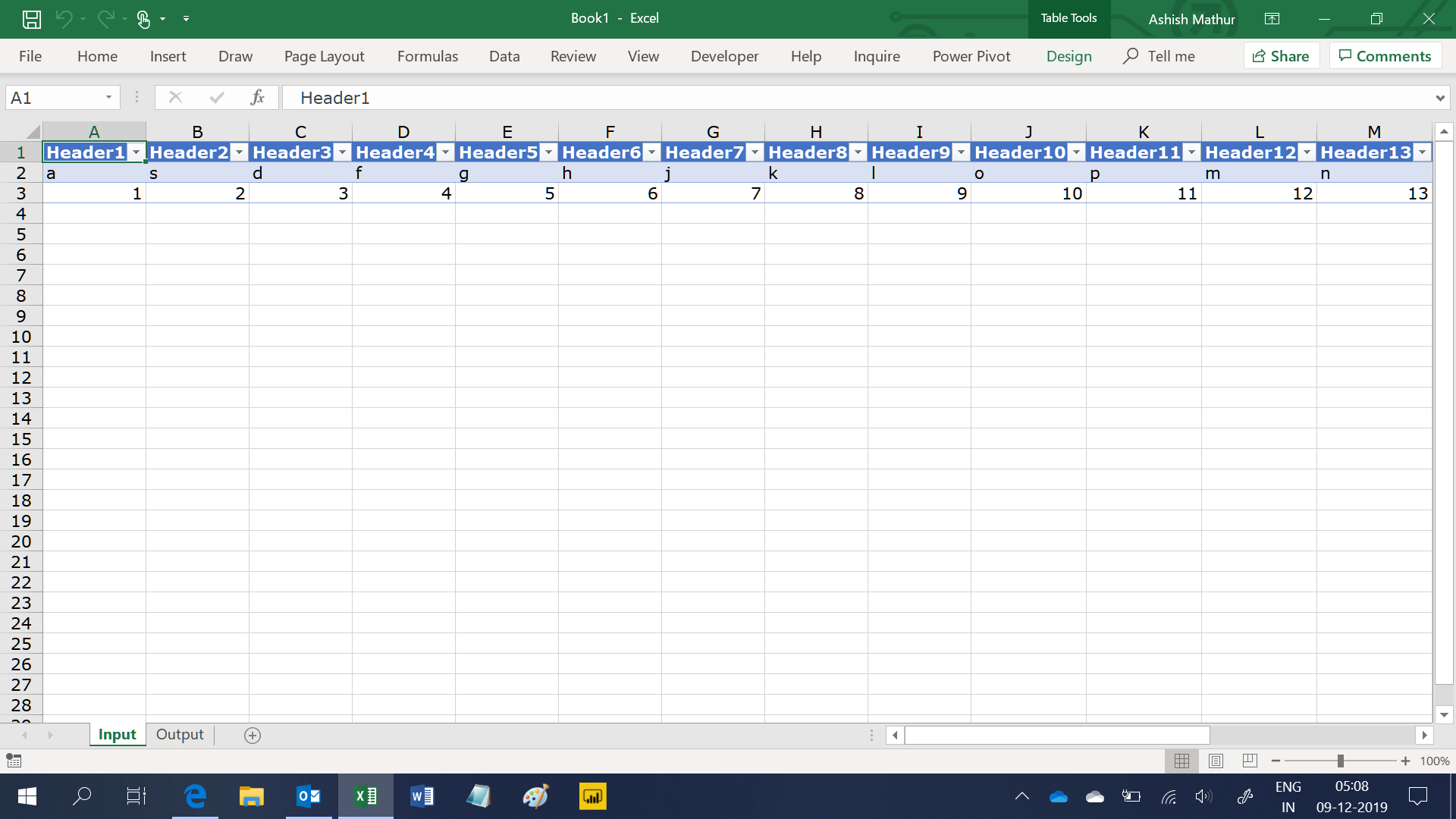The image size is (1456, 819).
Task: Open the Data ribbon tab
Action: [504, 56]
